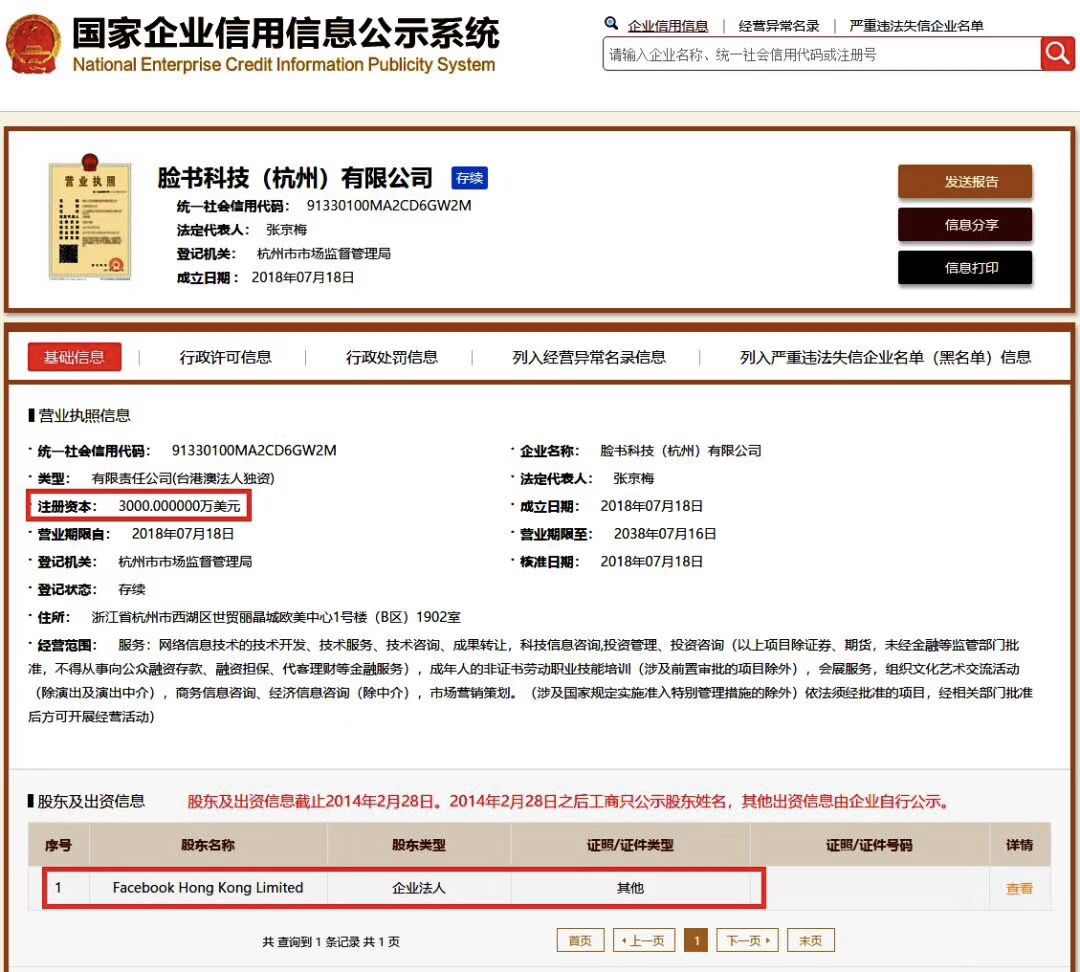Click the 股东名称 column header
The width and height of the screenshot is (1080, 972).
(x=208, y=845)
